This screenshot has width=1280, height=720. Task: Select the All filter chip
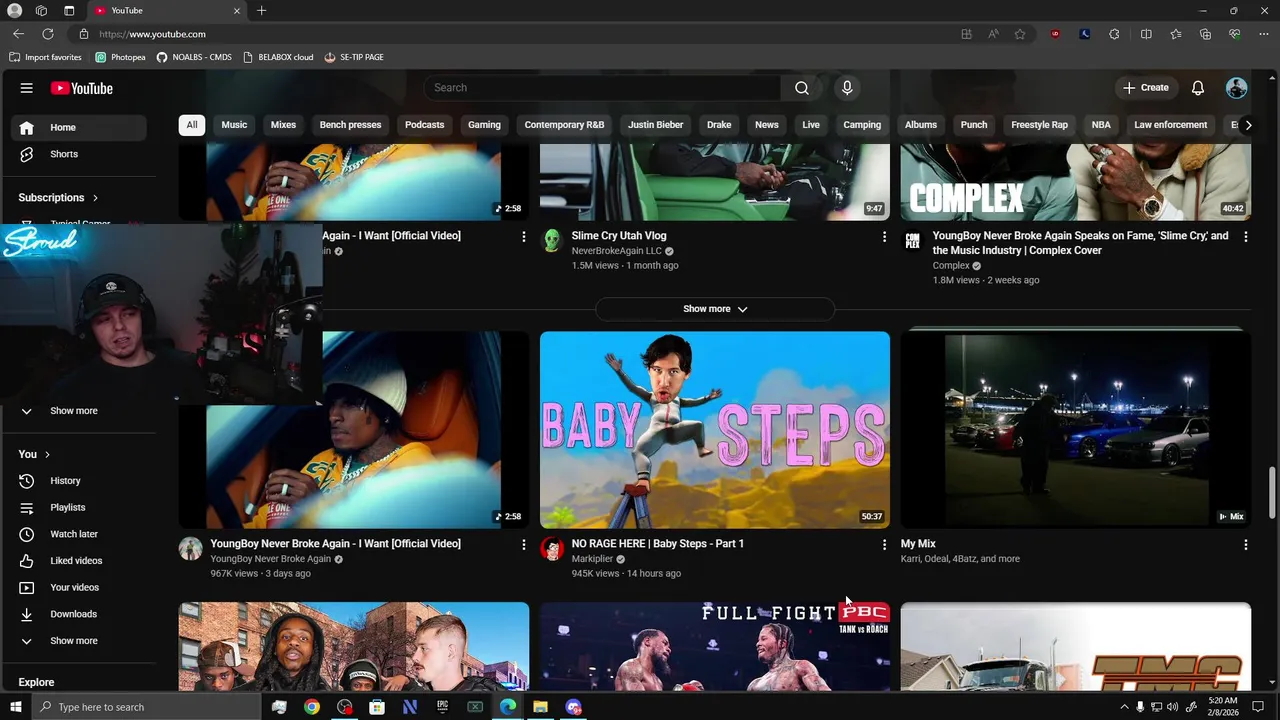pos(191,125)
